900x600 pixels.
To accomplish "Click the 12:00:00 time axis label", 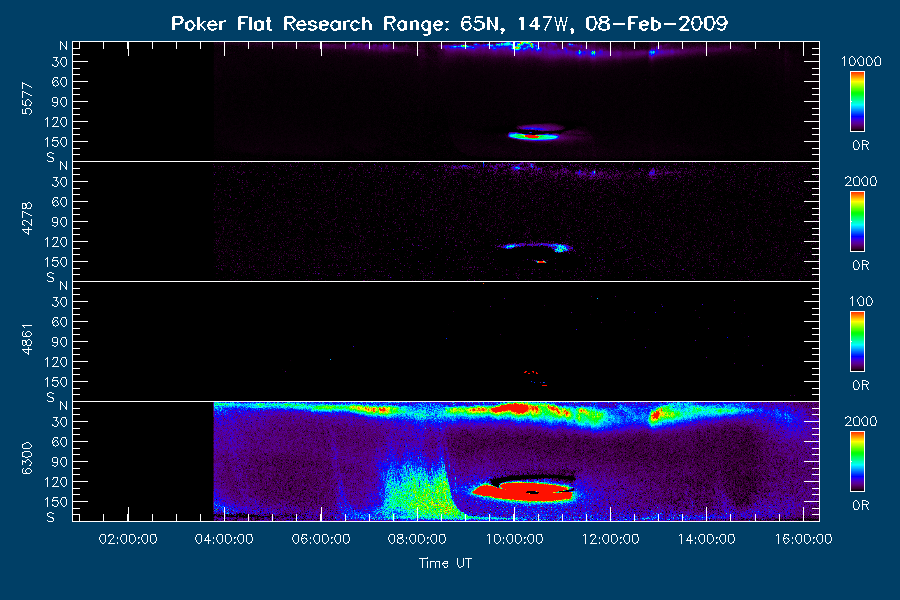I will (611, 539).
